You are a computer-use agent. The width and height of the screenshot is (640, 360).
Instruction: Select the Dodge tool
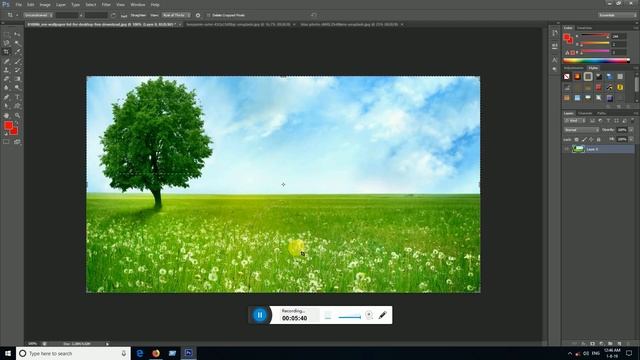coord(17,87)
